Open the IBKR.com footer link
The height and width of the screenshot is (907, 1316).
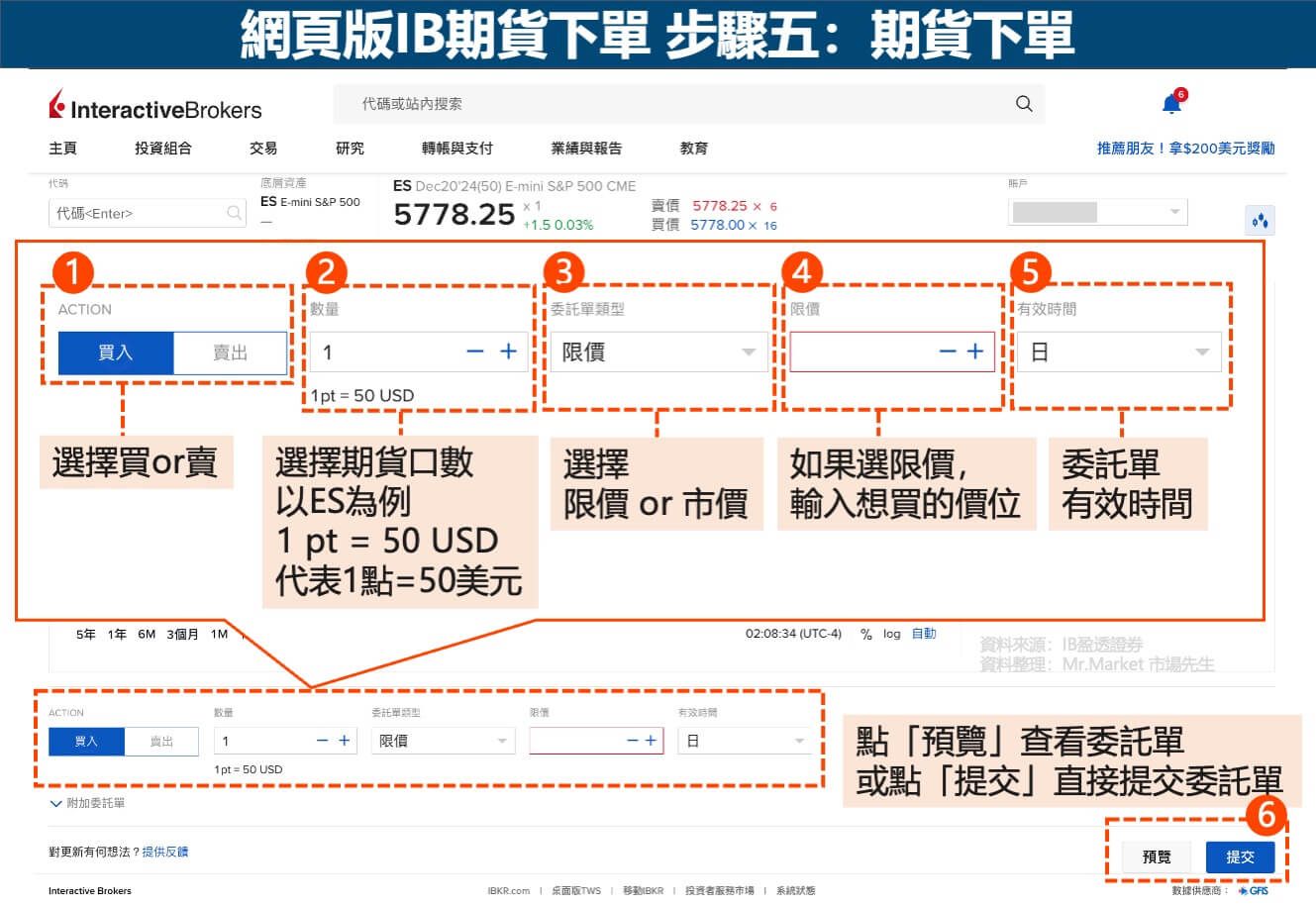509,891
